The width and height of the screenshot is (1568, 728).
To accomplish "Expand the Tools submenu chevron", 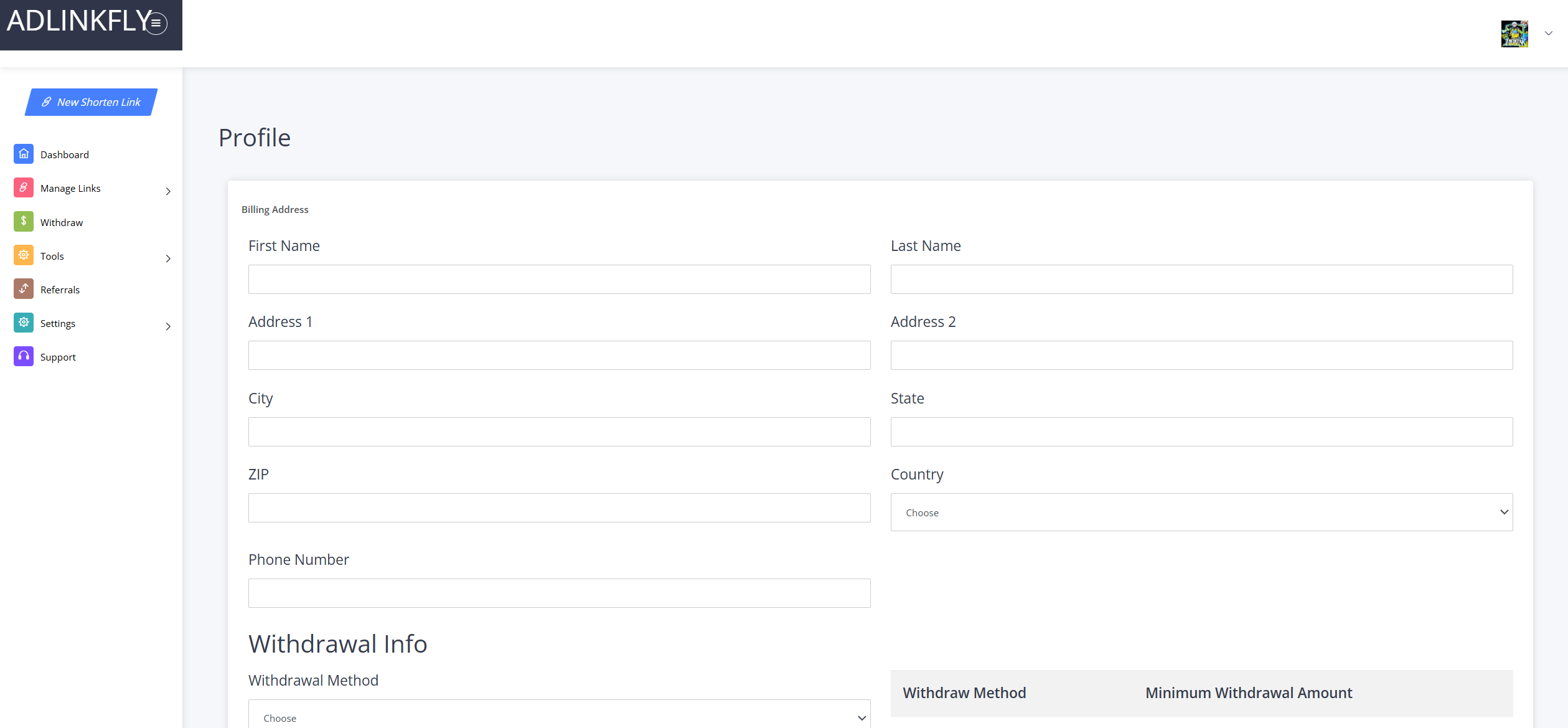I will 168,258.
